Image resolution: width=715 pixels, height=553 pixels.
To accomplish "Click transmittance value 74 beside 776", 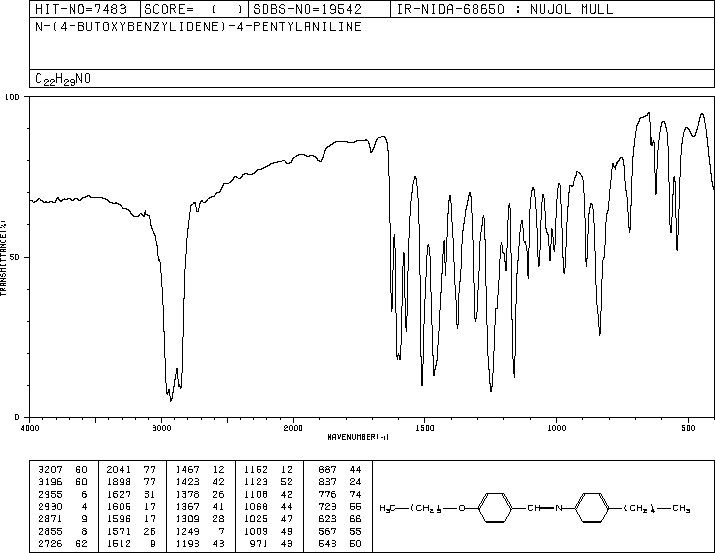I will click(x=355, y=494).
